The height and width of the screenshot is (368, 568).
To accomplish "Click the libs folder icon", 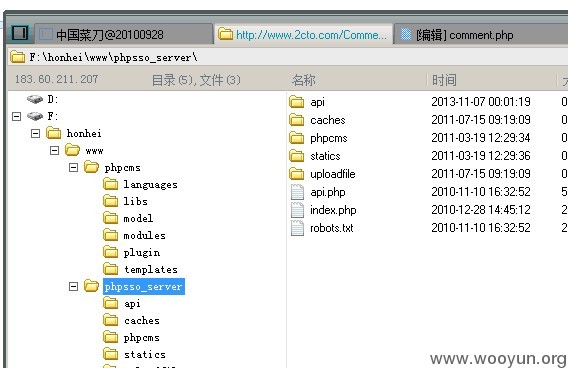I will pos(110,201).
